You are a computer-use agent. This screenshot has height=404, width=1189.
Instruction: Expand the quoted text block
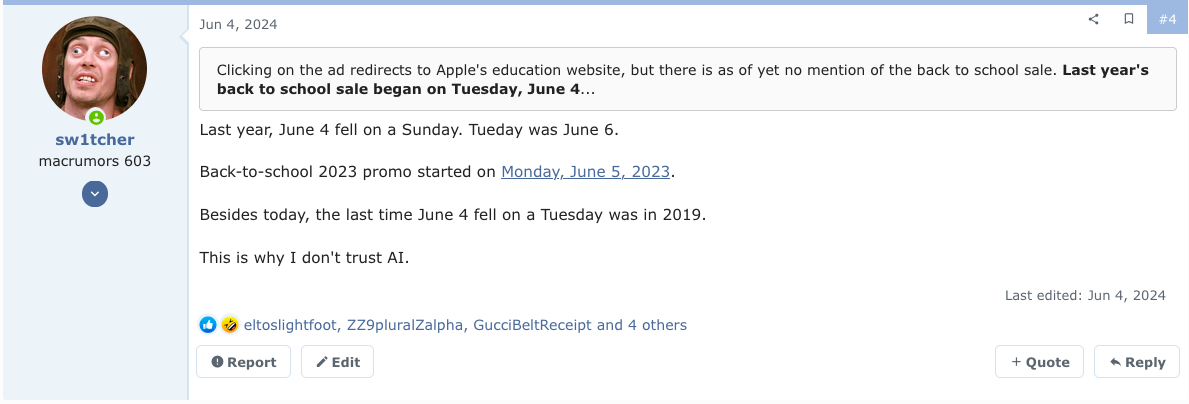point(687,79)
